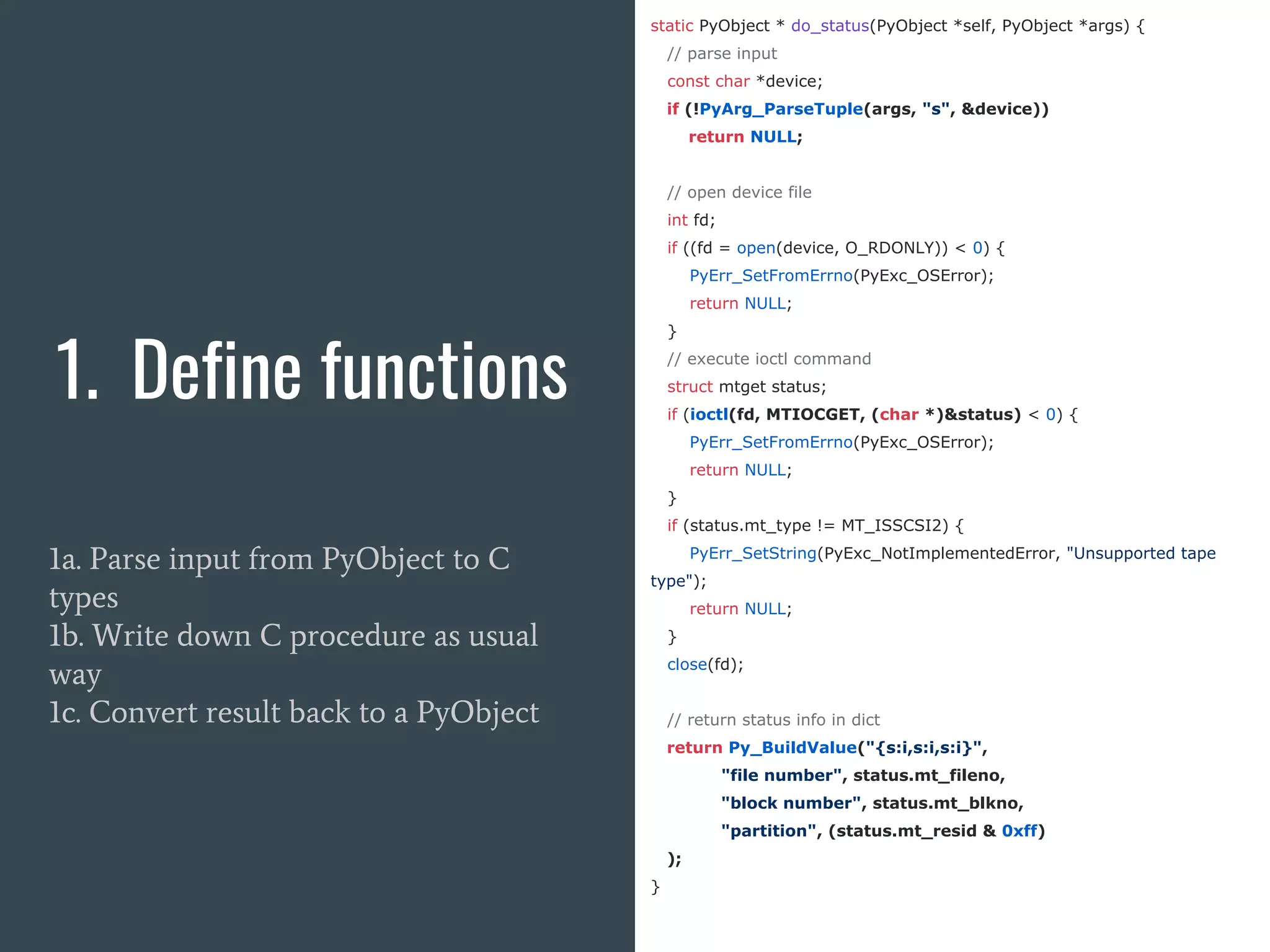The height and width of the screenshot is (952, 1270).
Task: Click the first PyErr_SetFromErrno call
Action: (771, 276)
